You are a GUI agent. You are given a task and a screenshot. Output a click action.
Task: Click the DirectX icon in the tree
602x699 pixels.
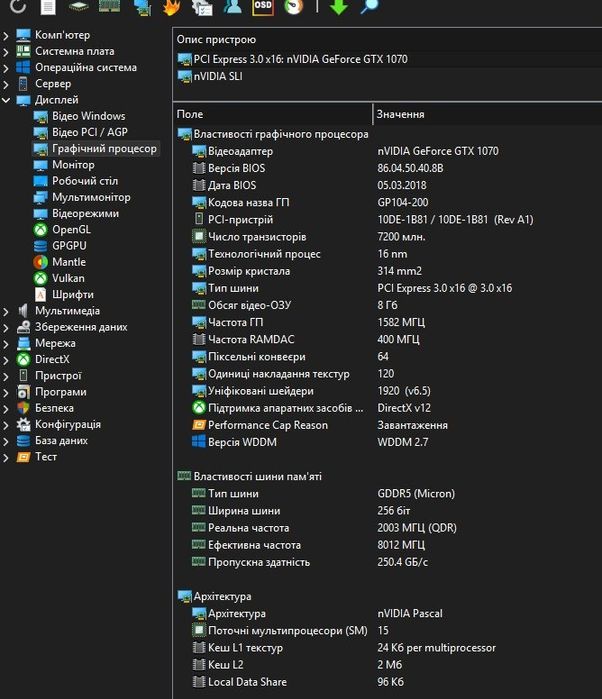24,359
